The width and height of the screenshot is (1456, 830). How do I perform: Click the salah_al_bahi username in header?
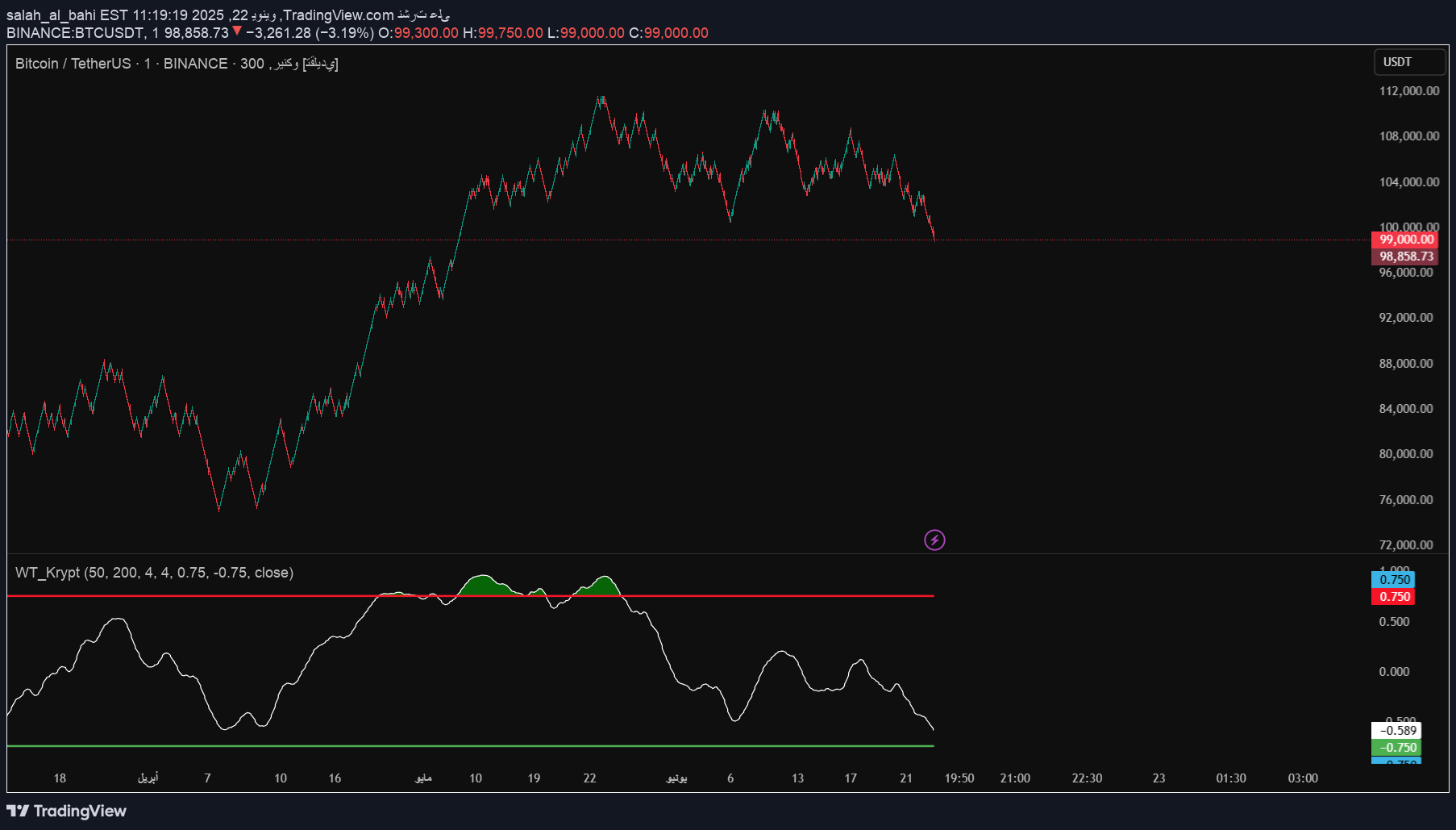[x=51, y=15]
